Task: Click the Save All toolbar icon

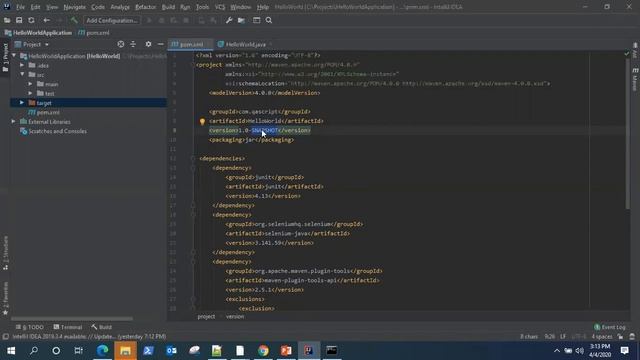Action: point(19,20)
